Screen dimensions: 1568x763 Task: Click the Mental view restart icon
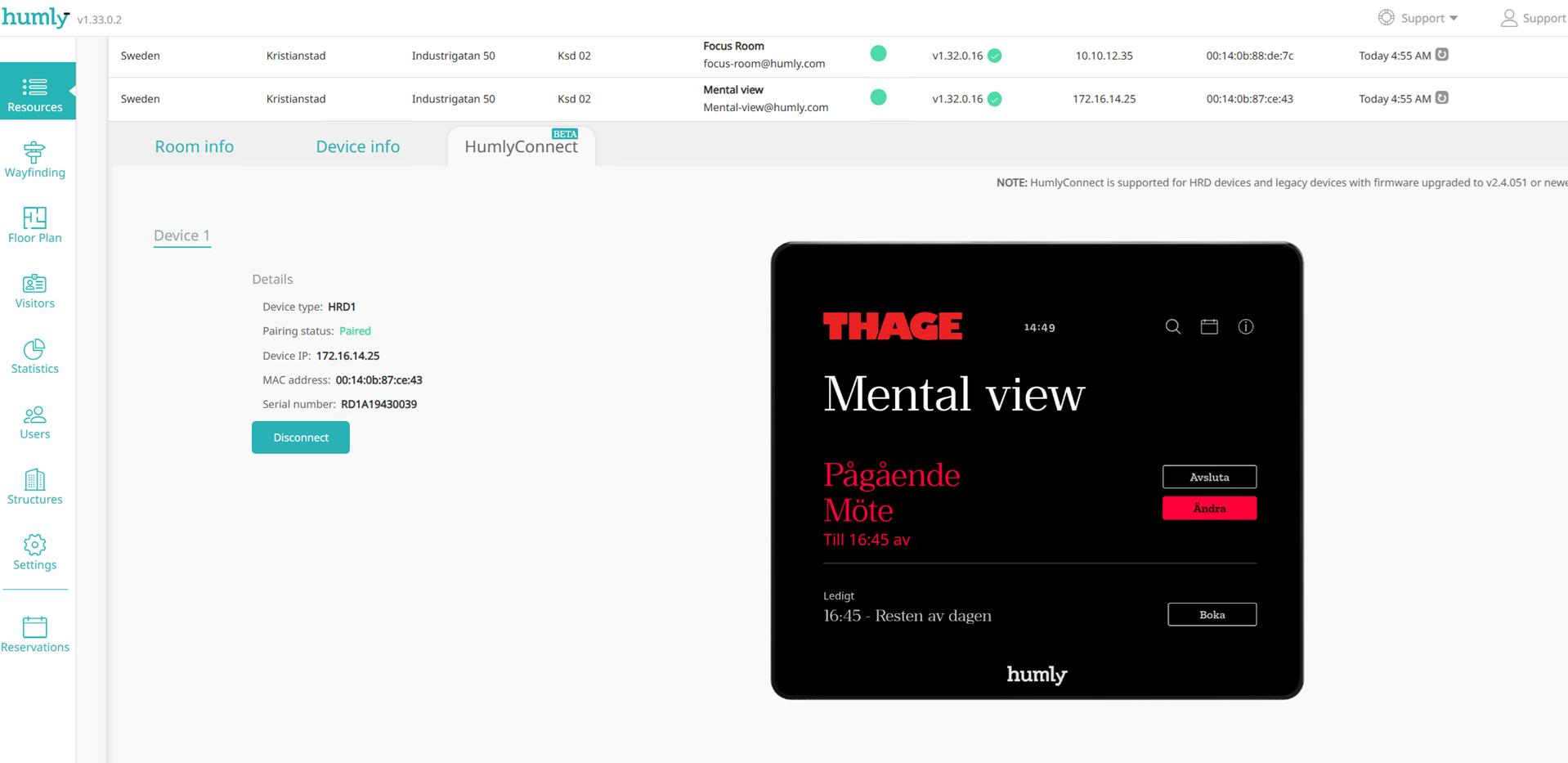[1442, 98]
